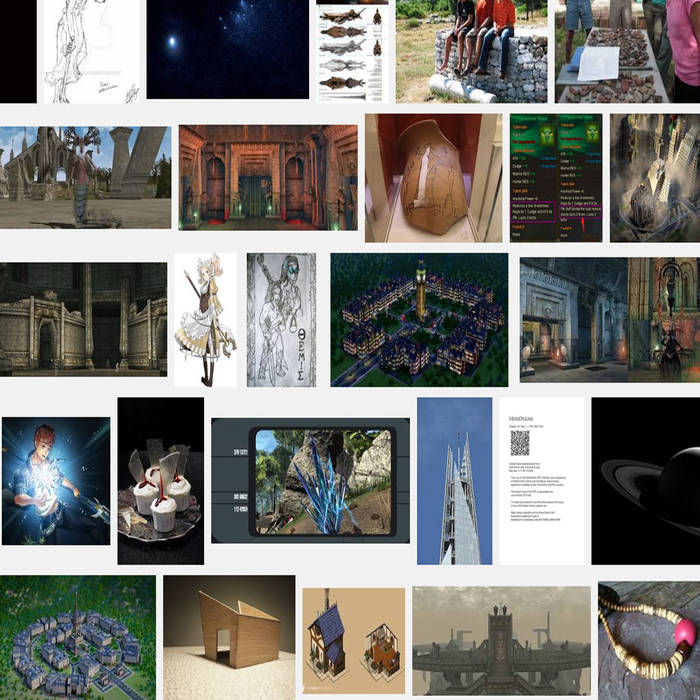Screen dimensions: 700x700
Task: Open the ruins scene with stone pillars
Action: pos(85,177)
